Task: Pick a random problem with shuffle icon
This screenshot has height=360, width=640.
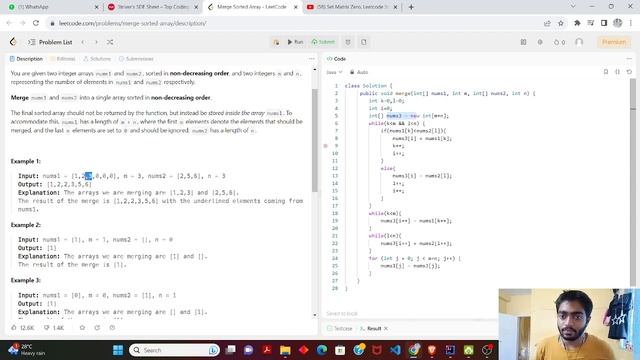Action: (110, 42)
